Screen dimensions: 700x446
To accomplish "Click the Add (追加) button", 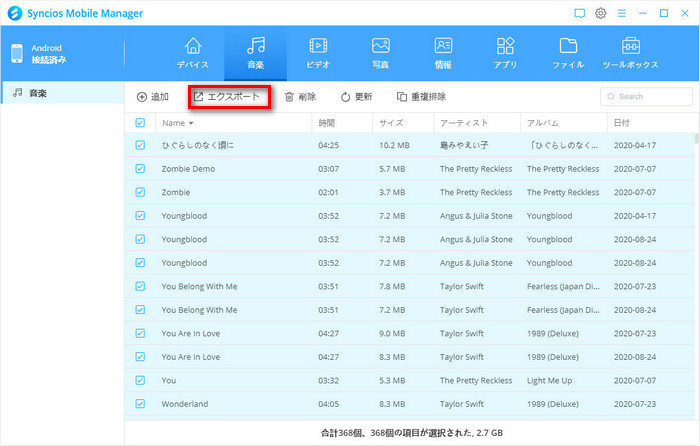I will pyautogui.click(x=153, y=97).
